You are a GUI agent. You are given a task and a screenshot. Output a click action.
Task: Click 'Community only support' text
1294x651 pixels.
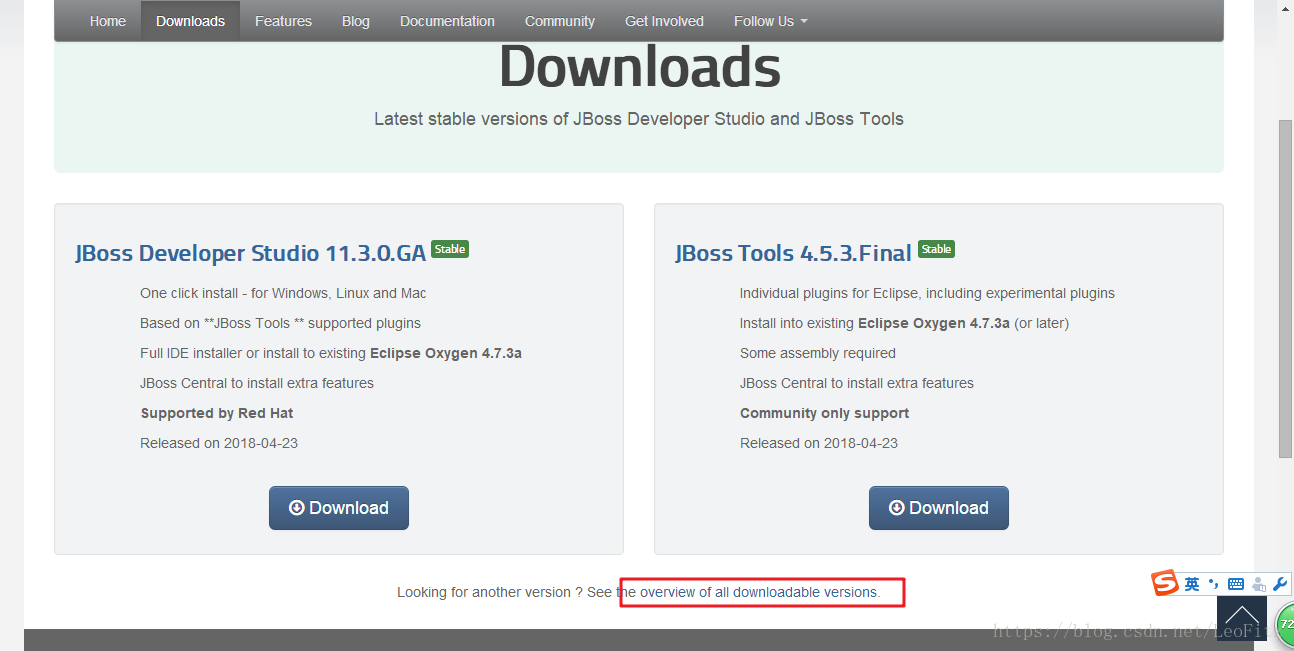tap(824, 413)
